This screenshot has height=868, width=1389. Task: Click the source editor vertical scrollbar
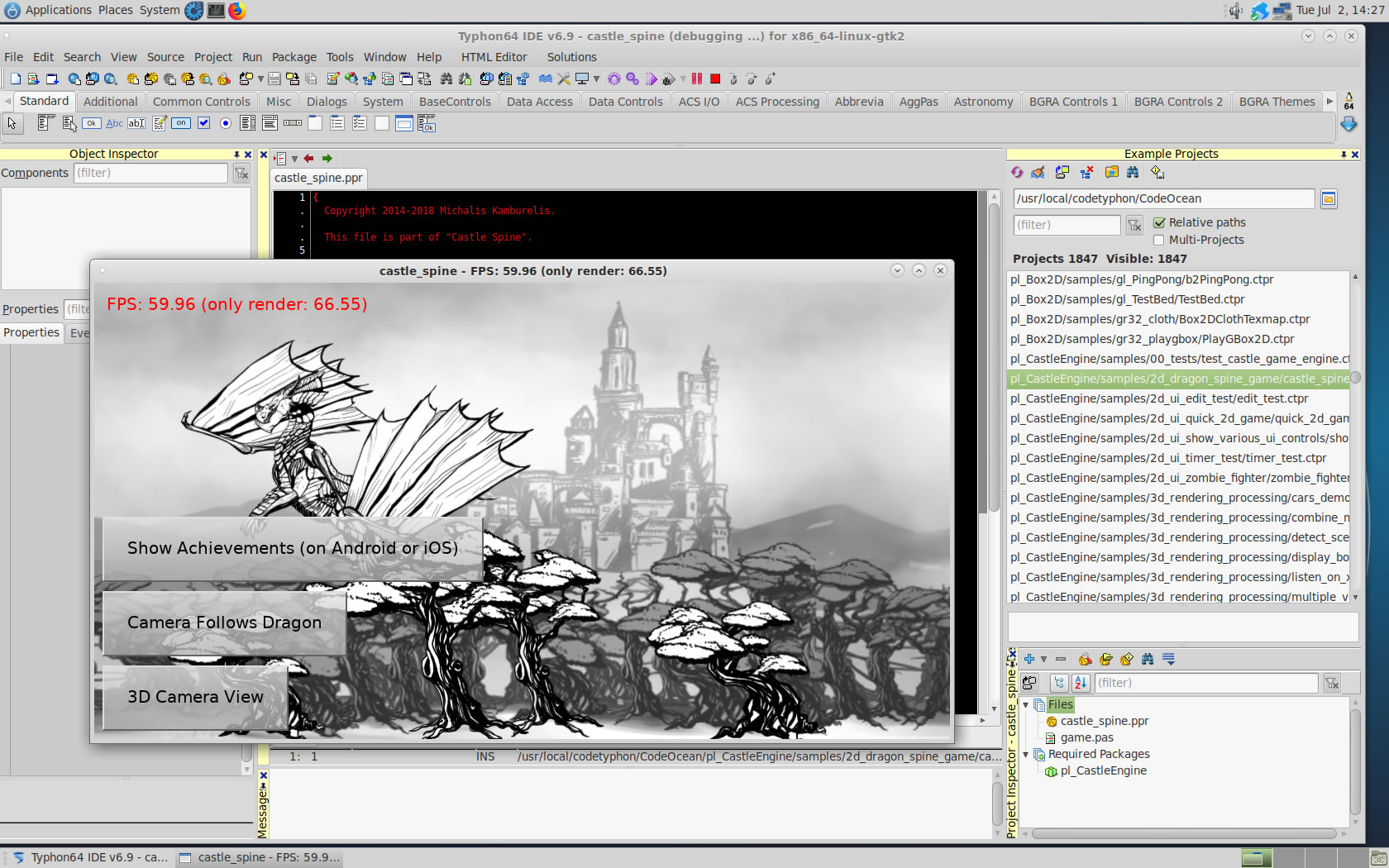[994, 453]
